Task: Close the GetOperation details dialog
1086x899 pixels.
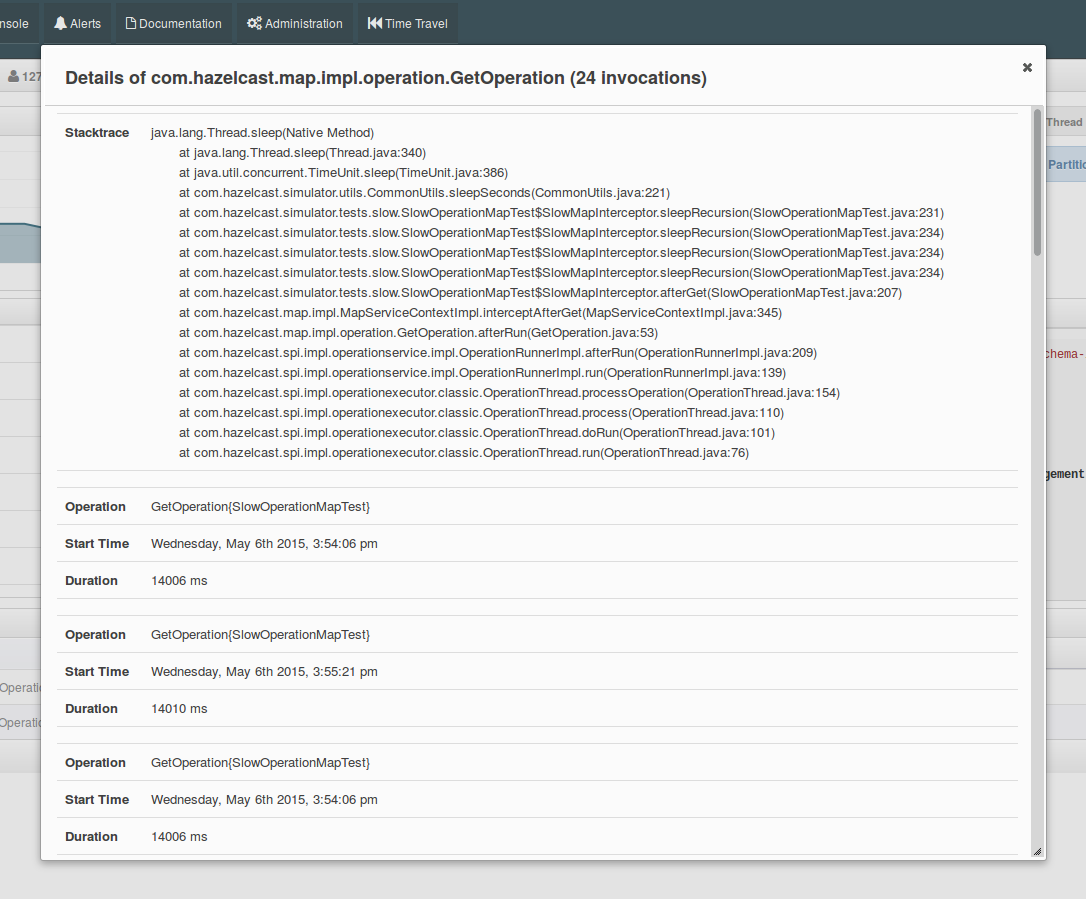Action: click(x=1027, y=67)
